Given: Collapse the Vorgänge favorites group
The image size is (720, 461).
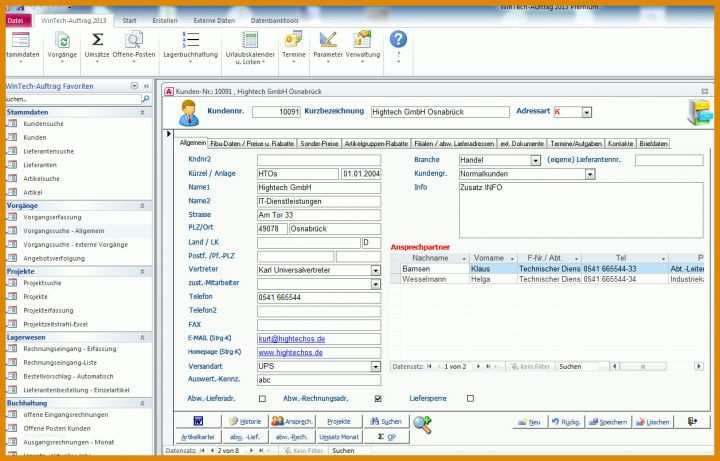Looking at the screenshot, I should click(142, 206).
